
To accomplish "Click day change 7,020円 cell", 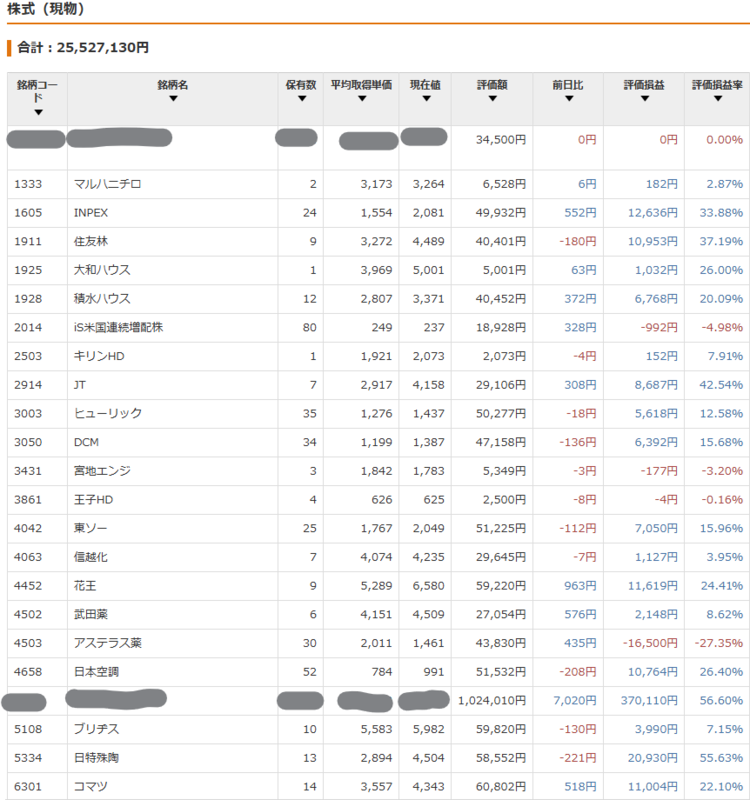I will 575,701.
